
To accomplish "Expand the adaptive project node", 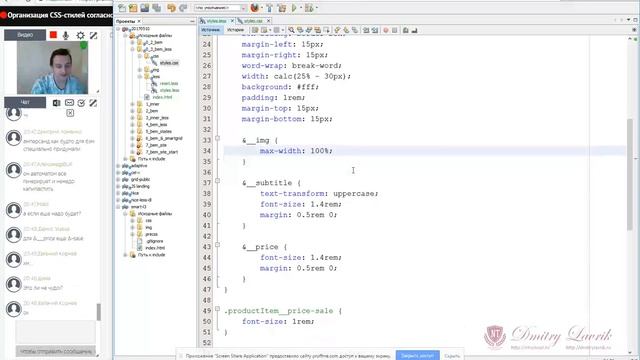I will [118, 166].
